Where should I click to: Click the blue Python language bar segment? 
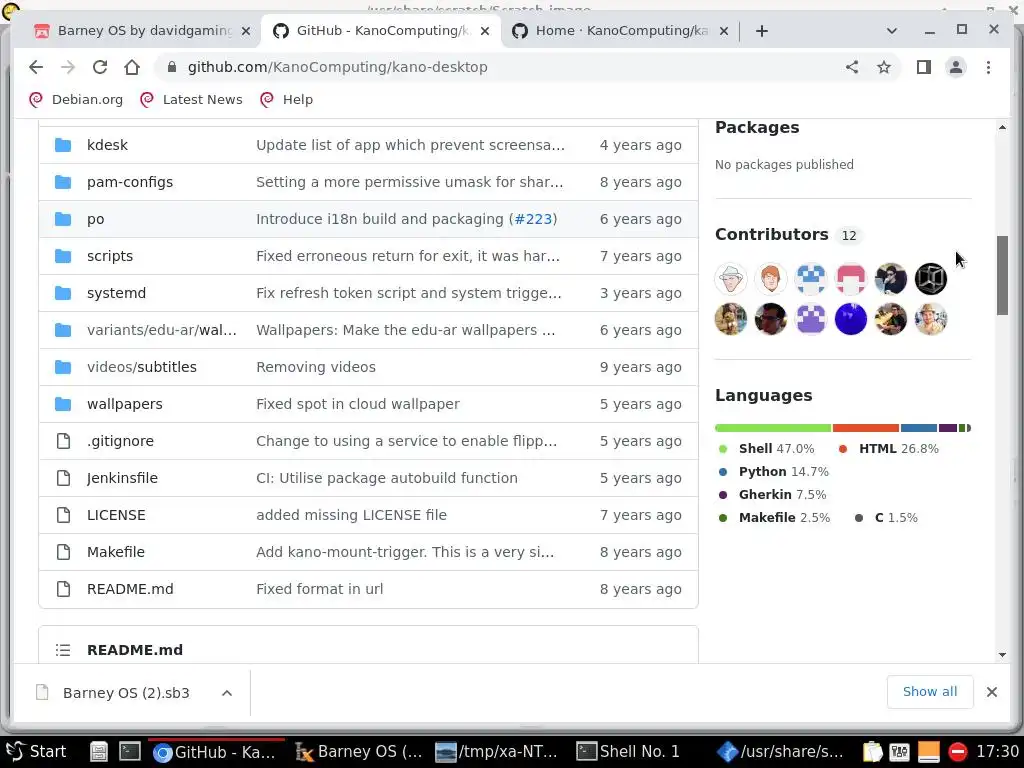click(919, 428)
